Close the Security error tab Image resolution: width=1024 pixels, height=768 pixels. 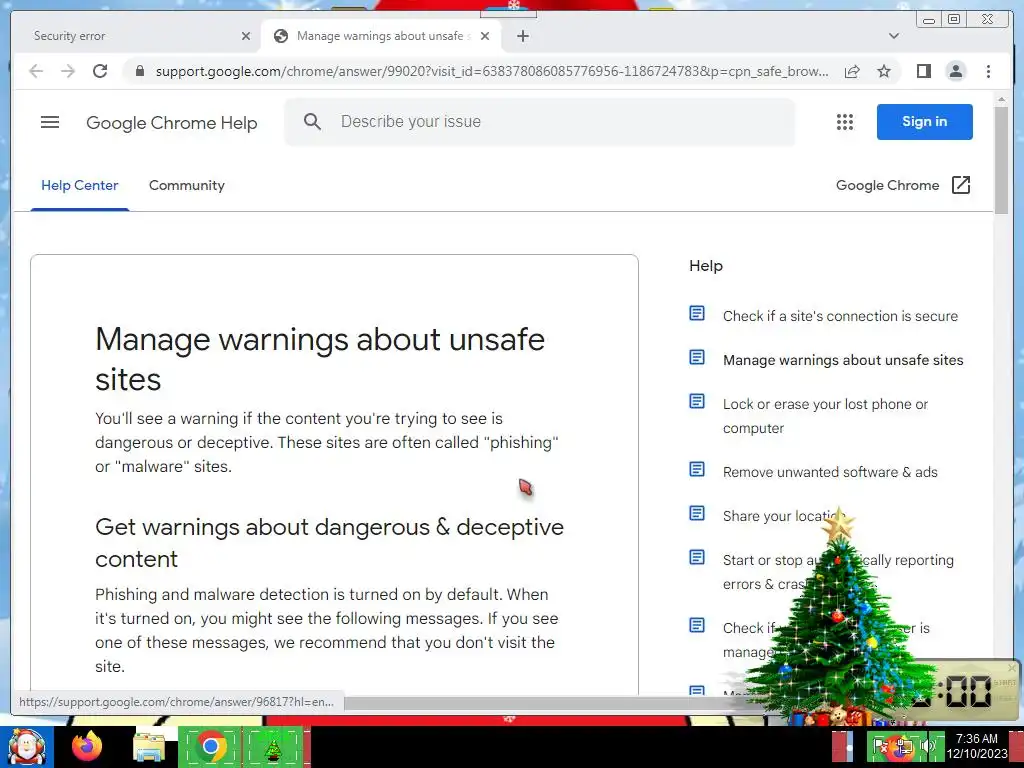tap(246, 36)
